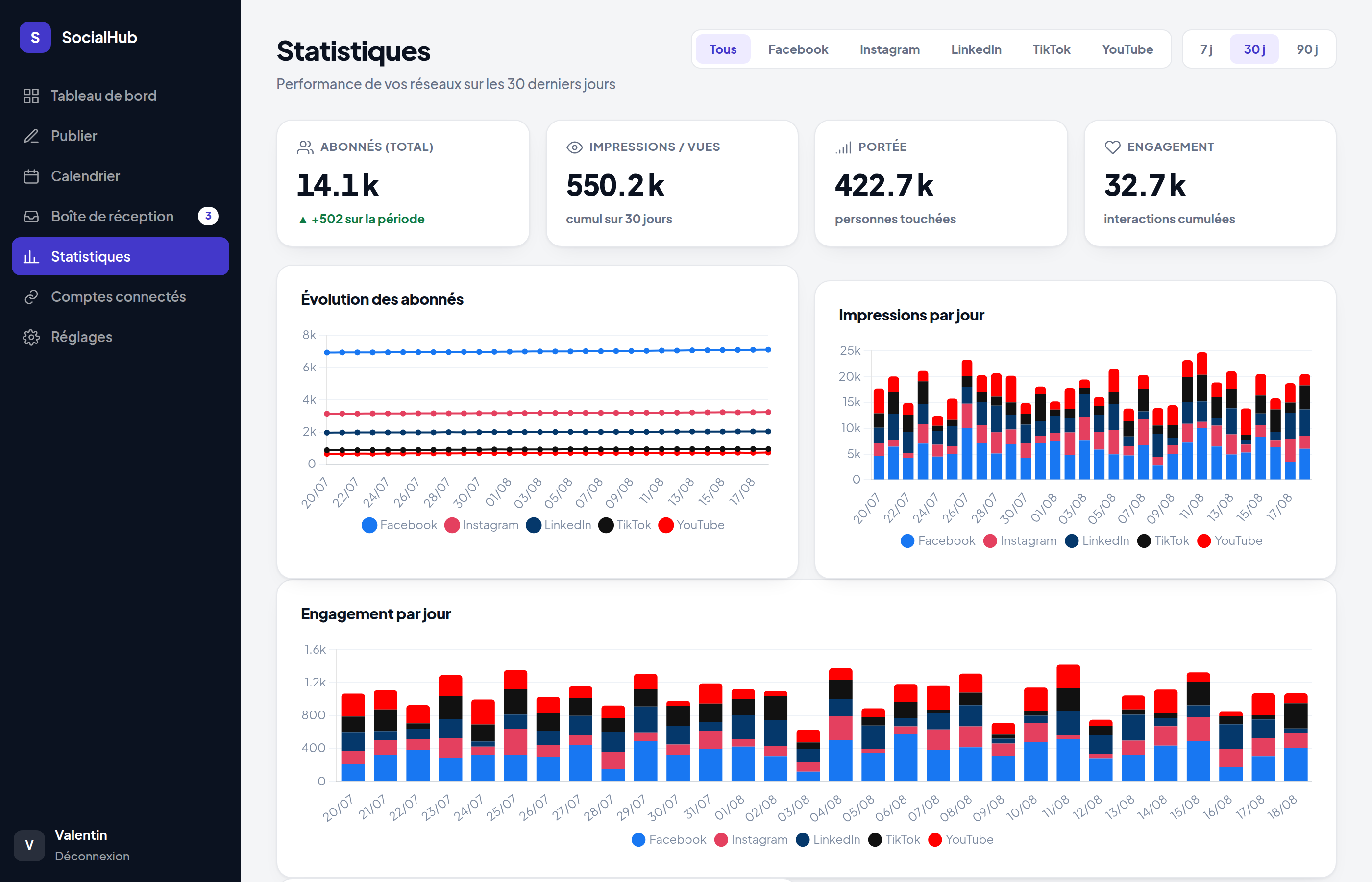This screenshot has width=1372, height=882.
Task: Click the 03/08 bar in Engagement chart
Action: pos(808,755)
